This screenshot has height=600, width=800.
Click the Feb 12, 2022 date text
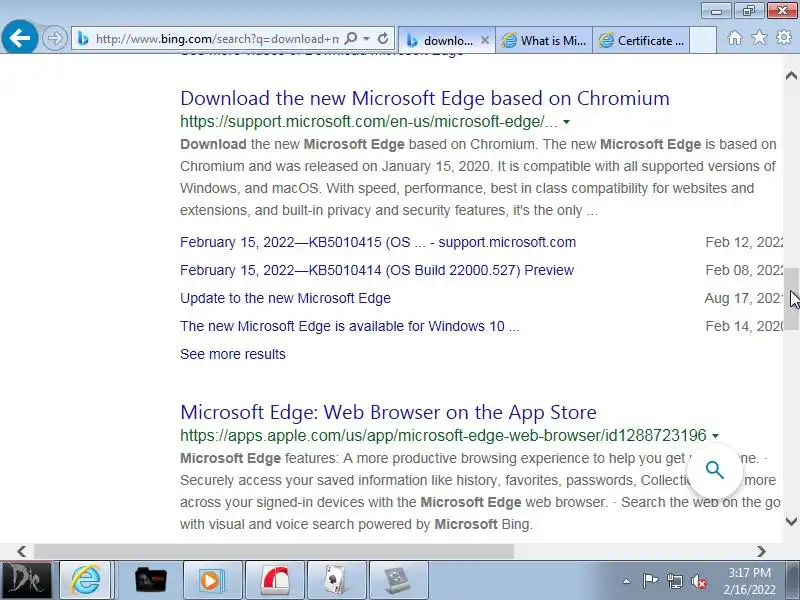point(743,242)
